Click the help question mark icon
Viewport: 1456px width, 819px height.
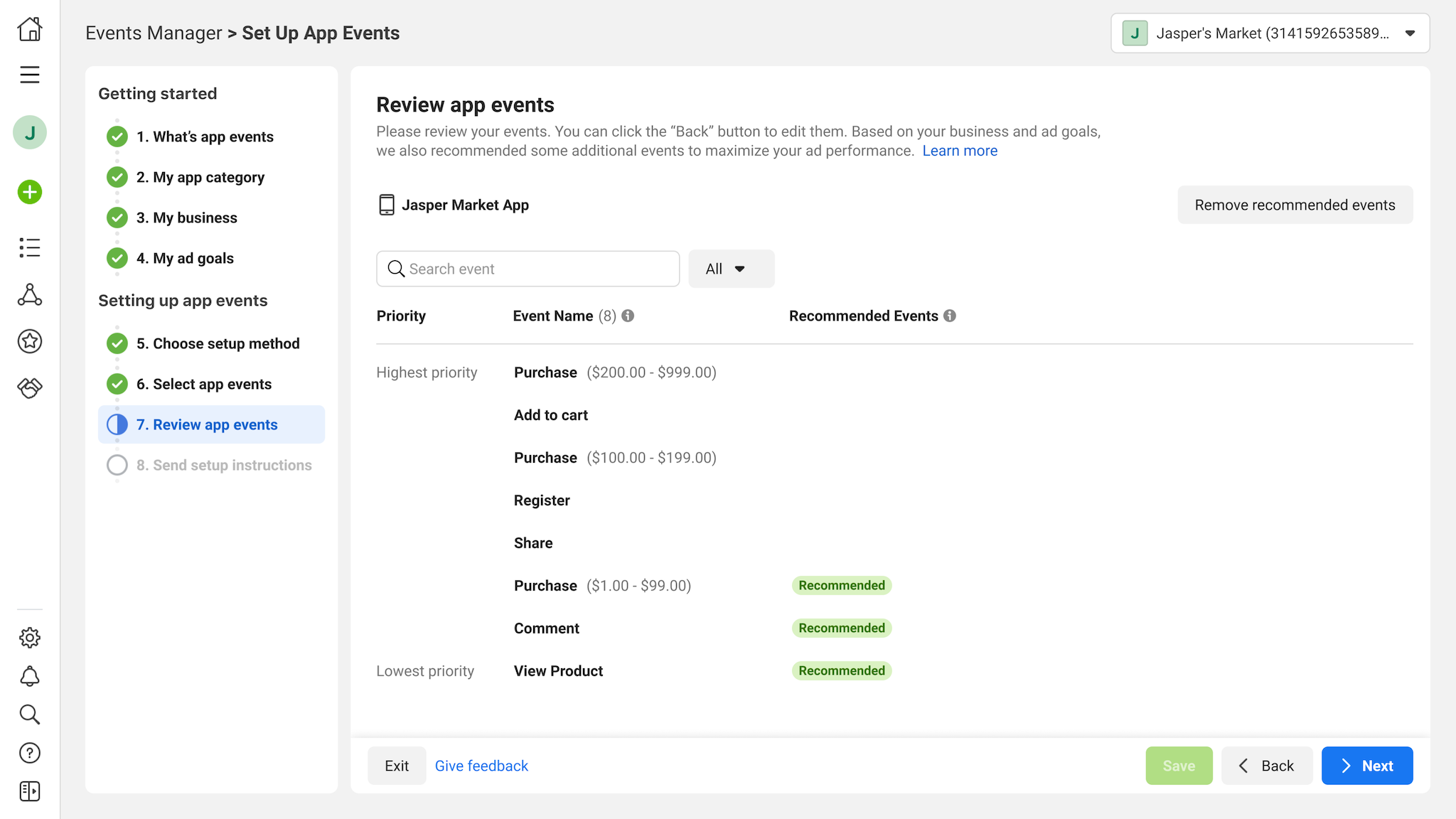pos(30,753)
